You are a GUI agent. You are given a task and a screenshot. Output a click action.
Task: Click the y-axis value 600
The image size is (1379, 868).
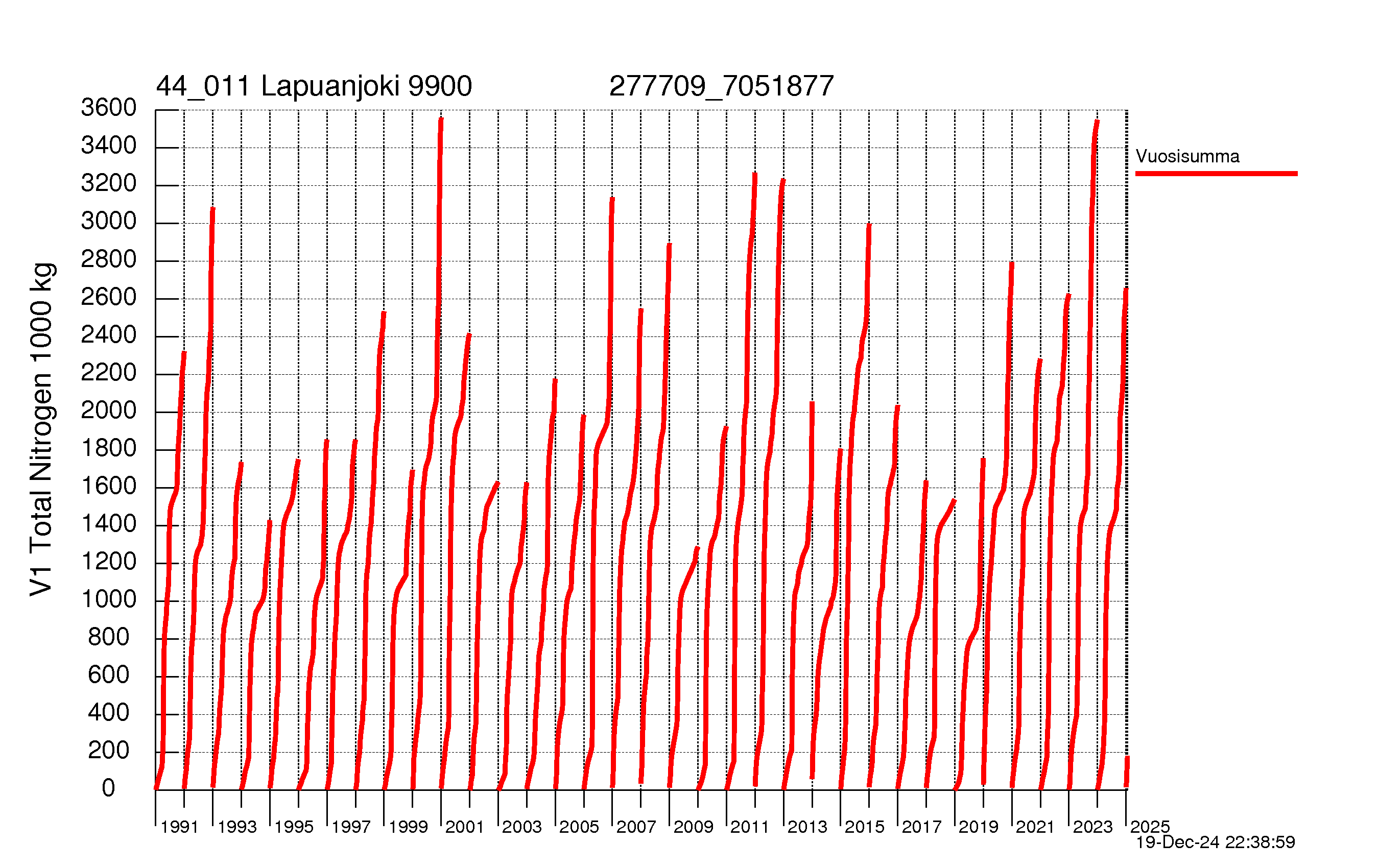coord(109,675)
